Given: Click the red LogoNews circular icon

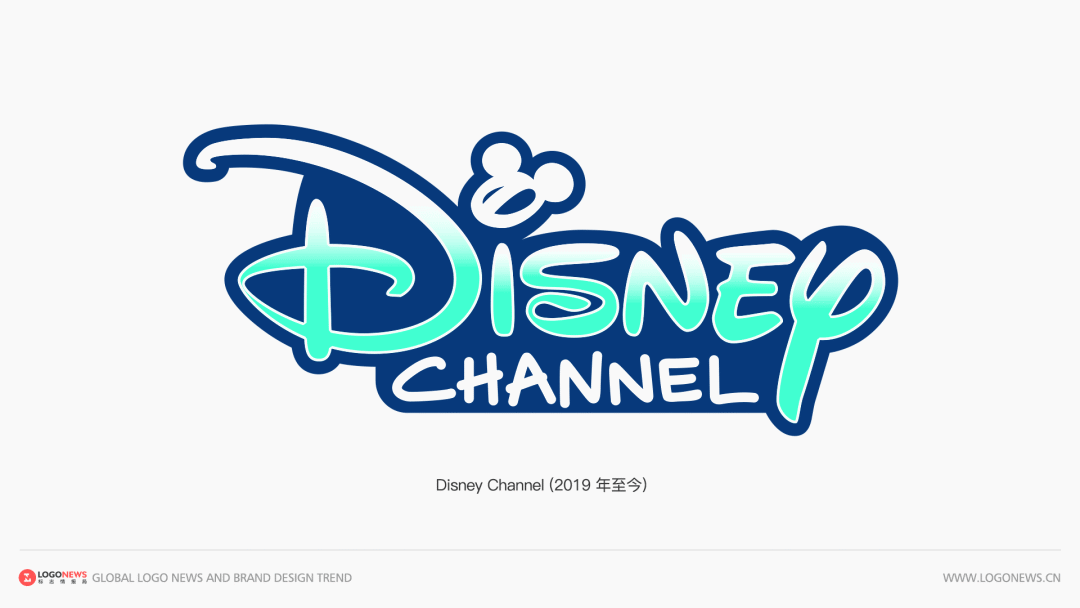Looking at the screenshot, I should (x=27, y=577).
